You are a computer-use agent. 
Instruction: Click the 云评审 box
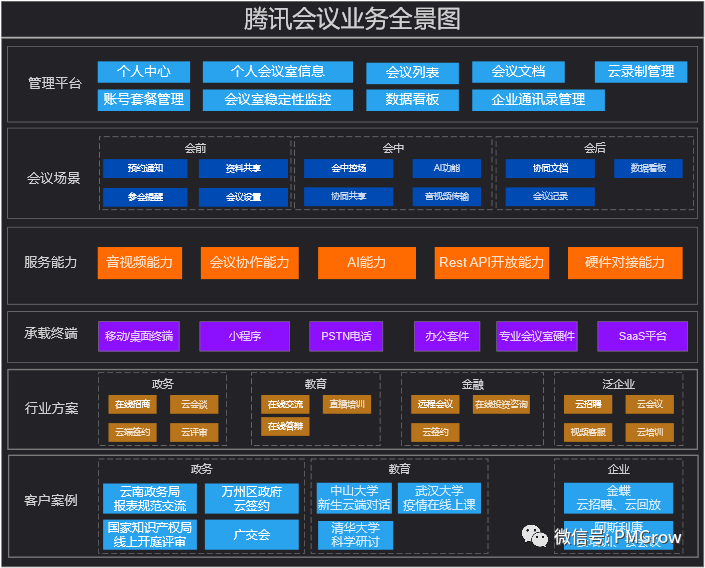(194, 433)
